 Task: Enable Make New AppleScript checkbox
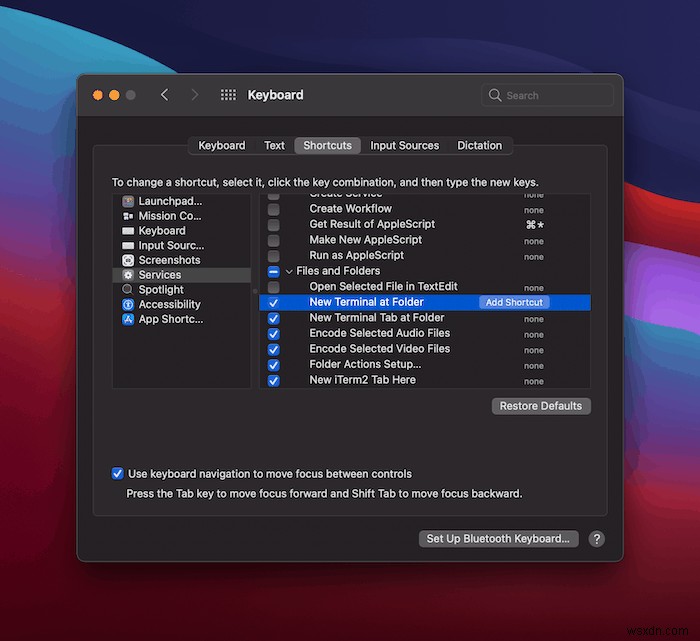click(x=274, y=240)
